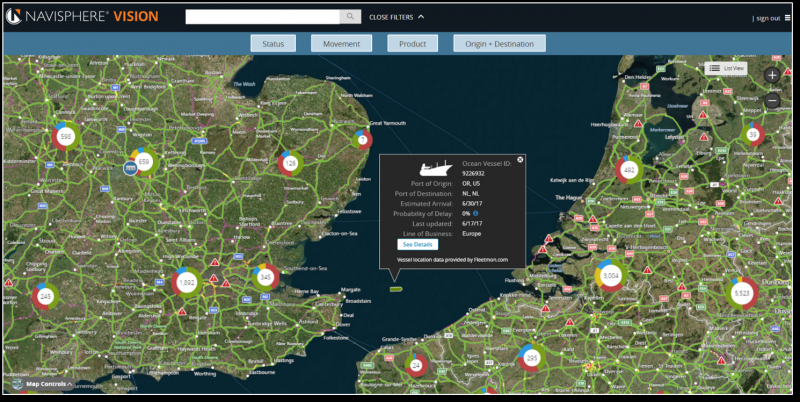The width and height of the screenshot is (800, 402).
Task: Open the Movement filter
Action: click(x=341, y=44)
